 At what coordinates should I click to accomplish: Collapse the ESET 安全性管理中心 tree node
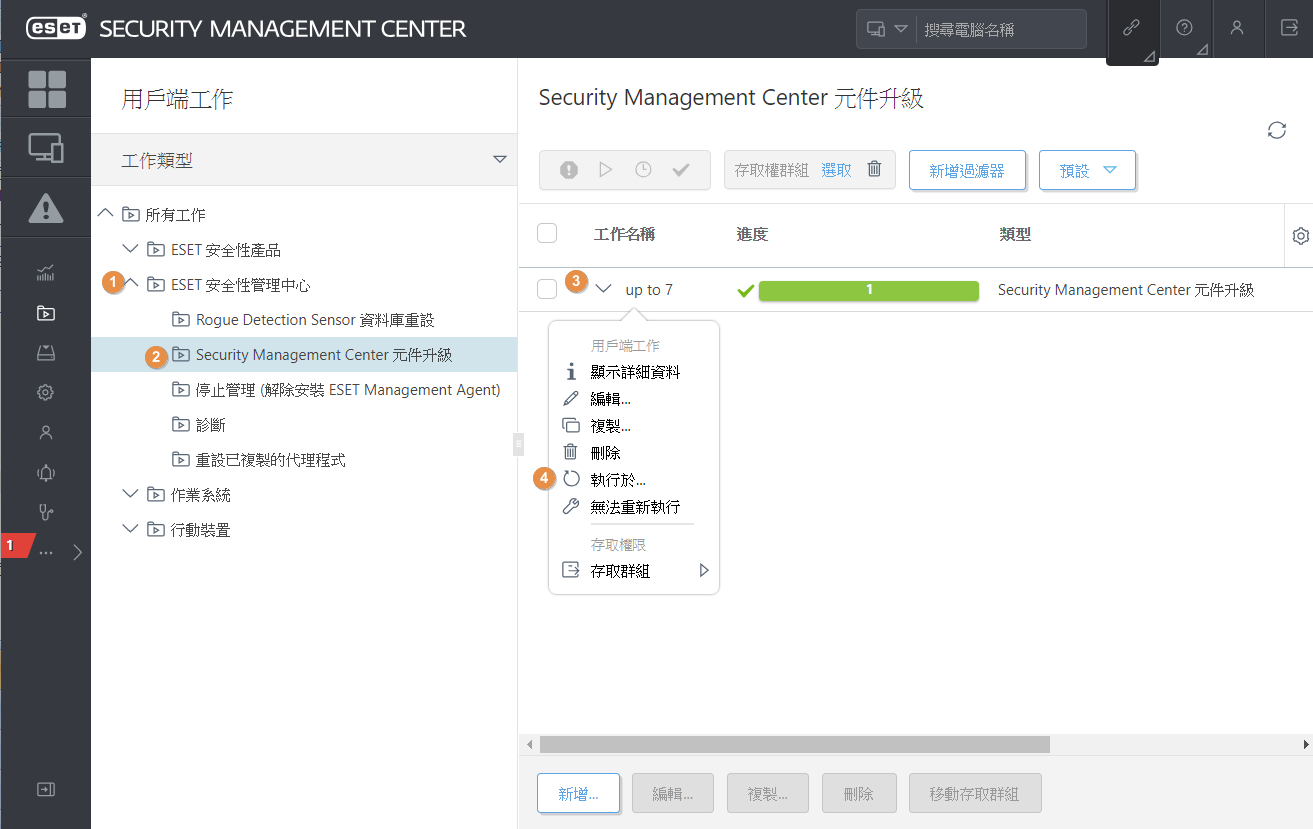(130, 284)
